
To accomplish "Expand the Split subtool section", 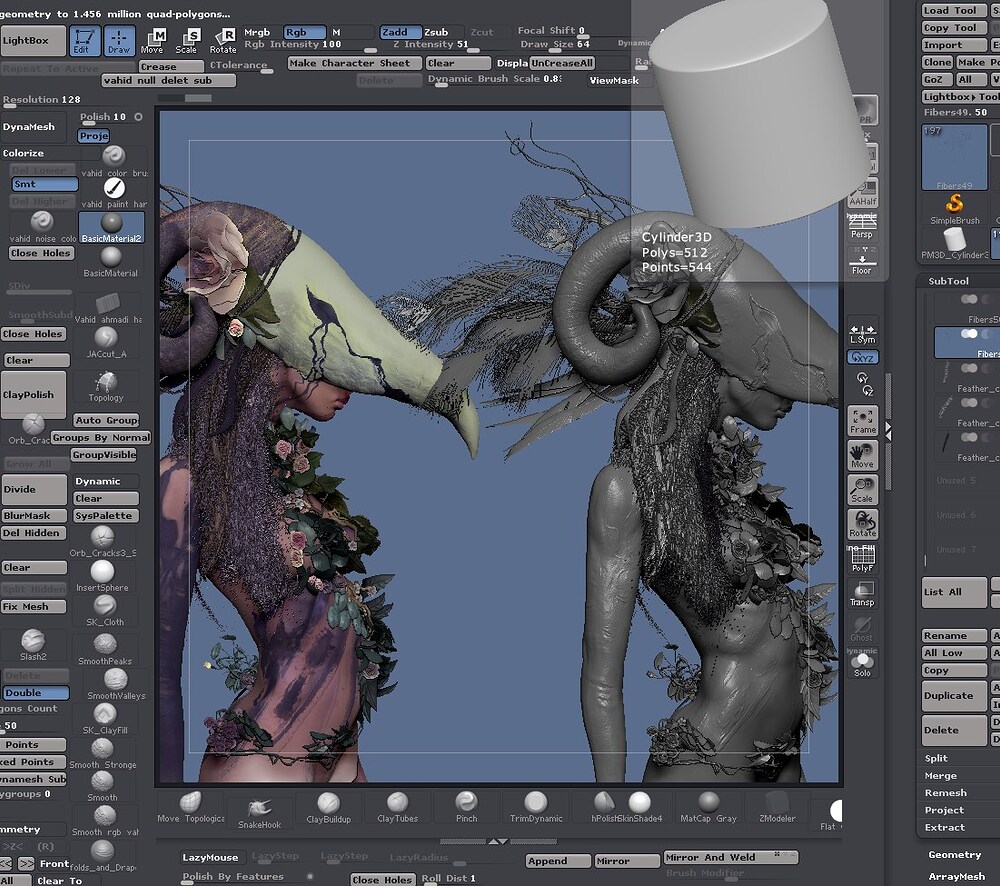I will pyautogui.click(x=936, y=758).
